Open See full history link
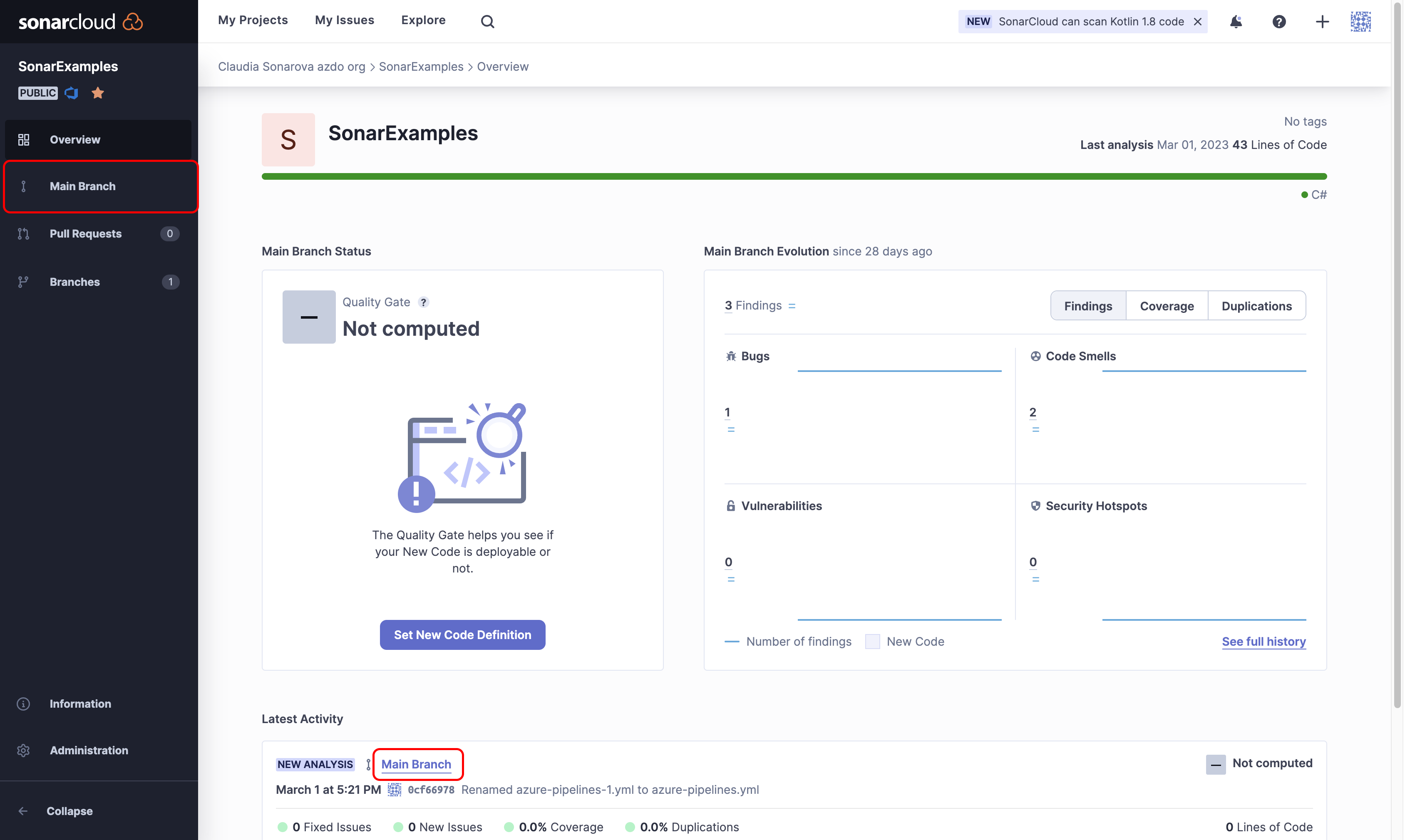This screenshot has width=1405, height=840. tap(1264, 642)
